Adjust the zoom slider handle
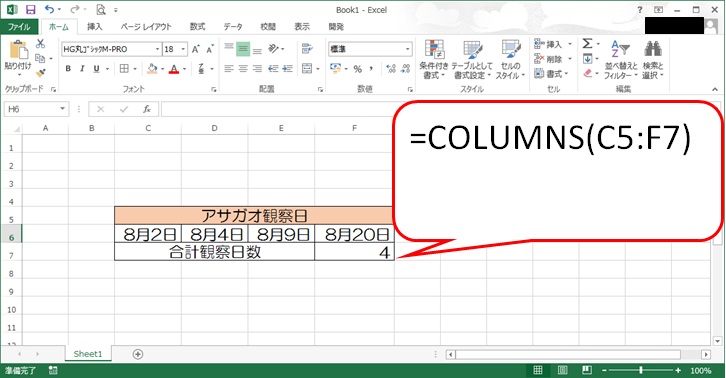Image resolution: width=726 pixels, height=378 pixels. pos(640,370)
